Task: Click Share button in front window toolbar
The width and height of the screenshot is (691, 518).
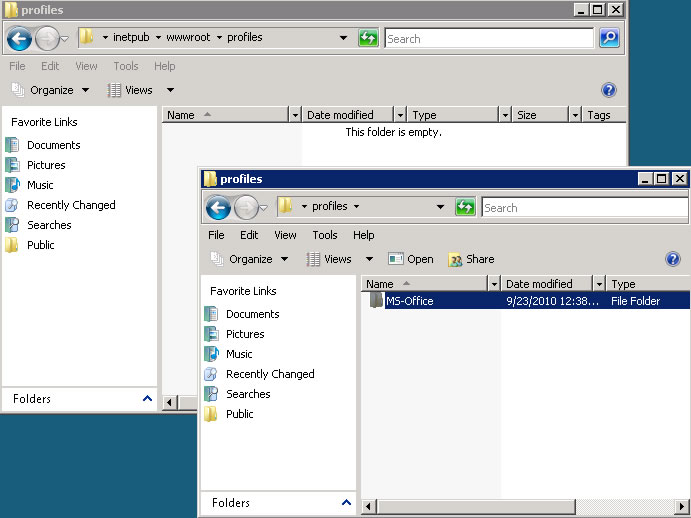Action: [471, 259]
